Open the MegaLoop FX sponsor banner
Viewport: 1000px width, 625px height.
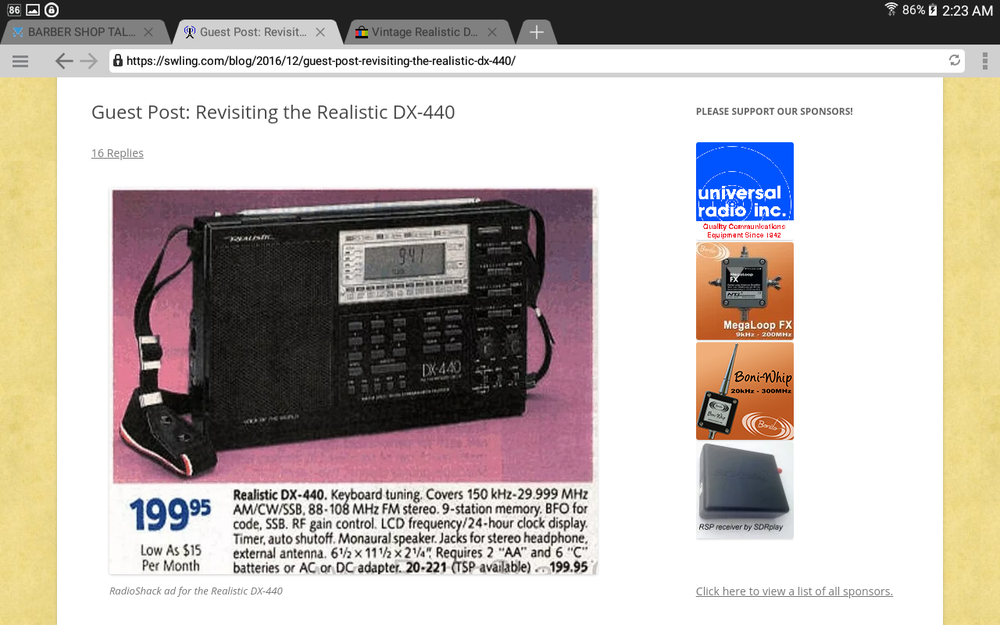pyautogui.click(x=745, y=291)
